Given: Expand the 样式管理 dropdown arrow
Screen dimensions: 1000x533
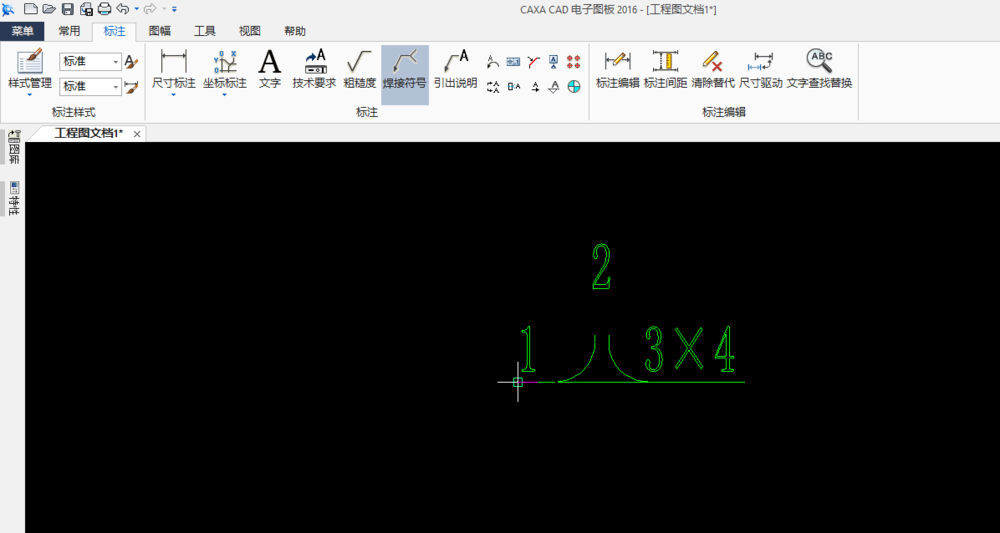Looking at the screenshot, I should [30, 95].
